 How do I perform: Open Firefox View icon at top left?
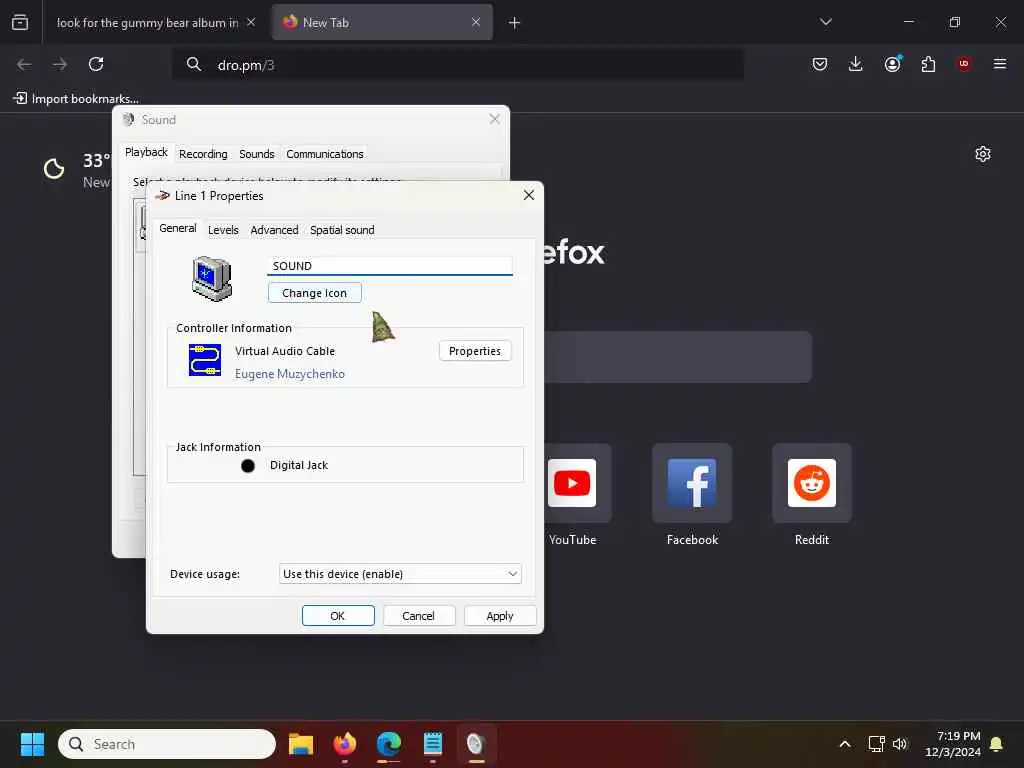coord(20,23)
